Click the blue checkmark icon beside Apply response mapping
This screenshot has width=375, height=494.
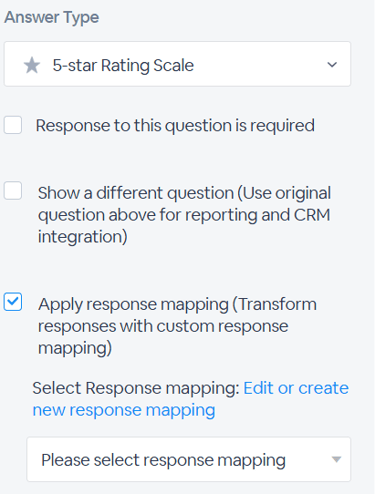[x=13, y=301]
